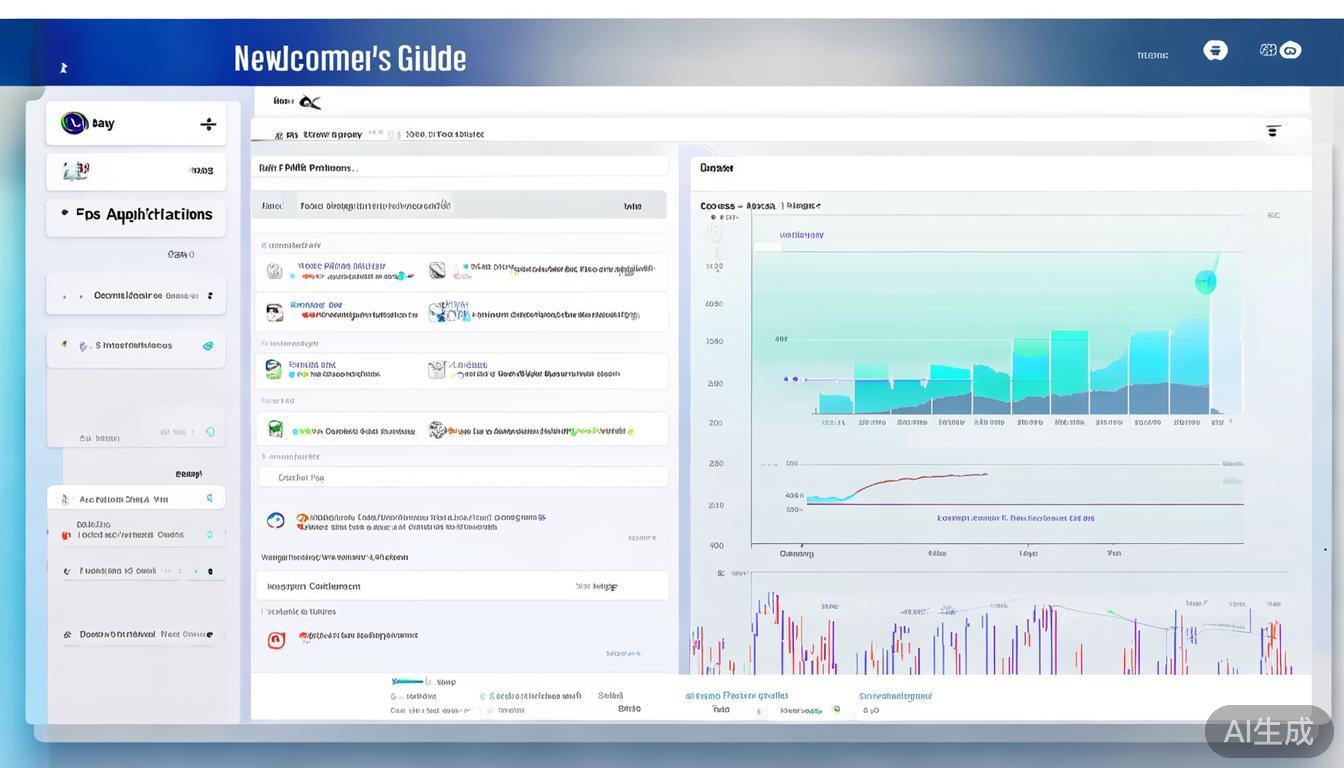The height and width of the screenshot is (768, 1344).
Task: Click the scissors-like icon at panel top
Action: [310, 102]
